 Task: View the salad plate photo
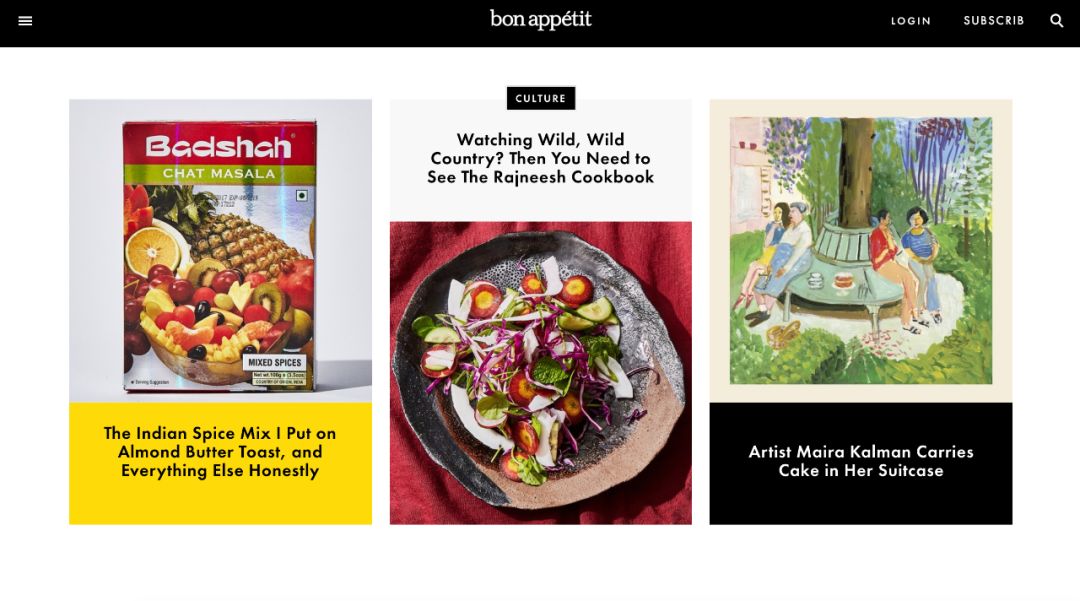[x=541, y=373]
